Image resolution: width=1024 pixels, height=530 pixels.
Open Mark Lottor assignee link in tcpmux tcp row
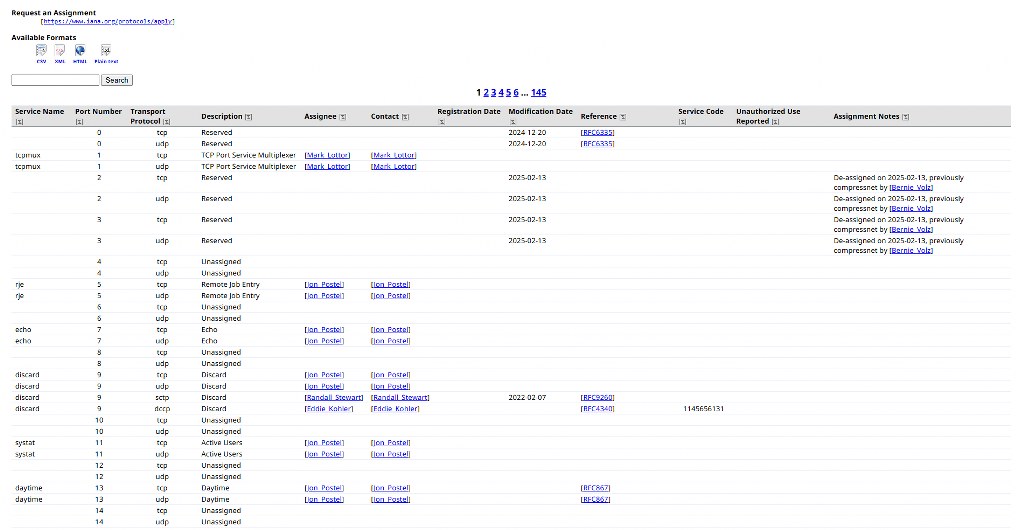tap(327, 155)
